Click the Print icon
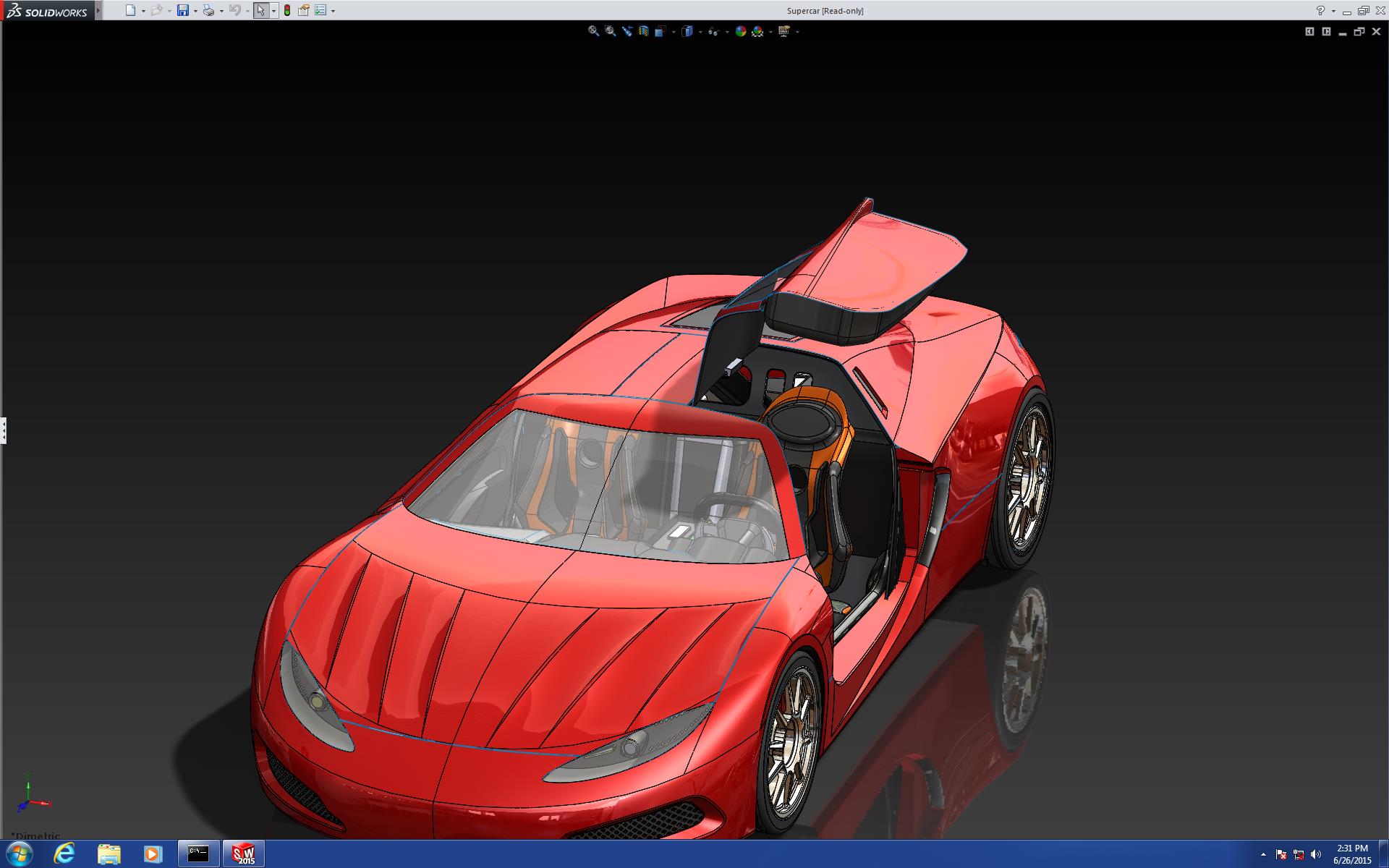Image resolution: width=1389 pixels, height=868 pixels. [208, 10]
